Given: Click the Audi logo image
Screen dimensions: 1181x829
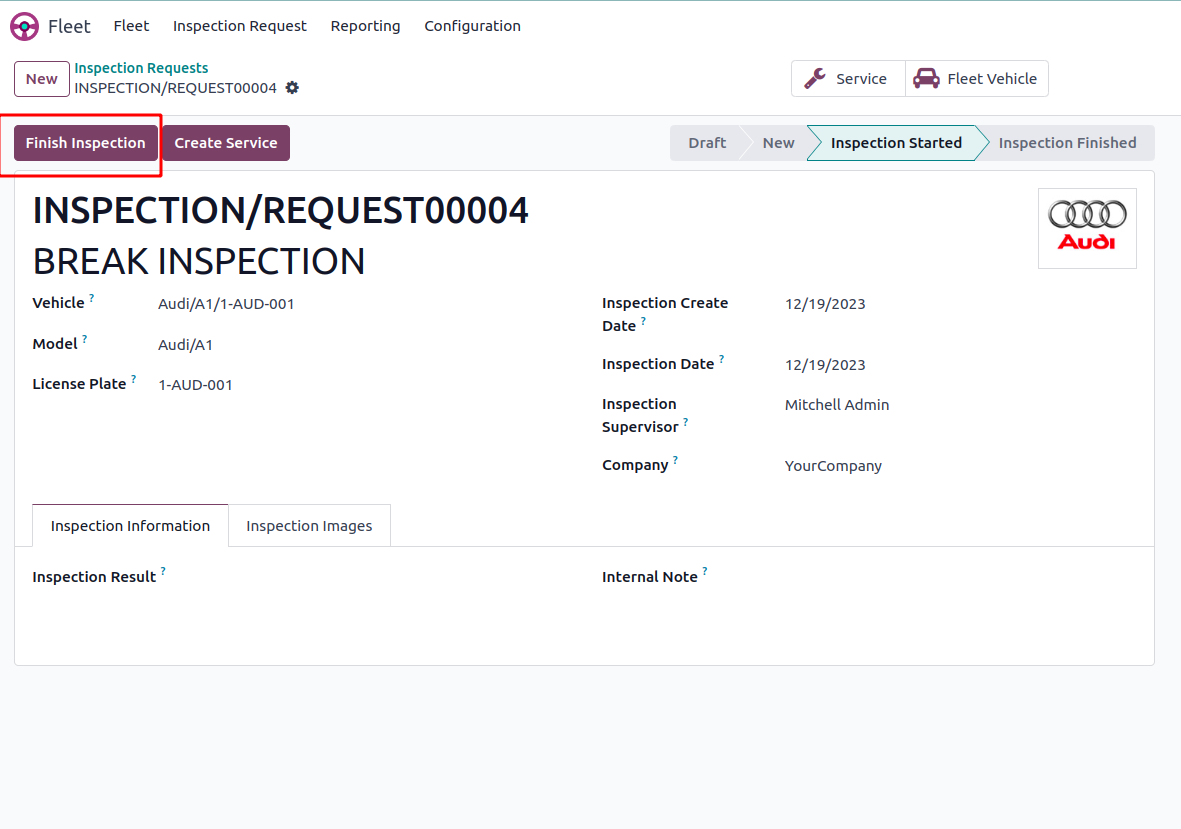Looking at the screenshot, I should coord(1087,228).
